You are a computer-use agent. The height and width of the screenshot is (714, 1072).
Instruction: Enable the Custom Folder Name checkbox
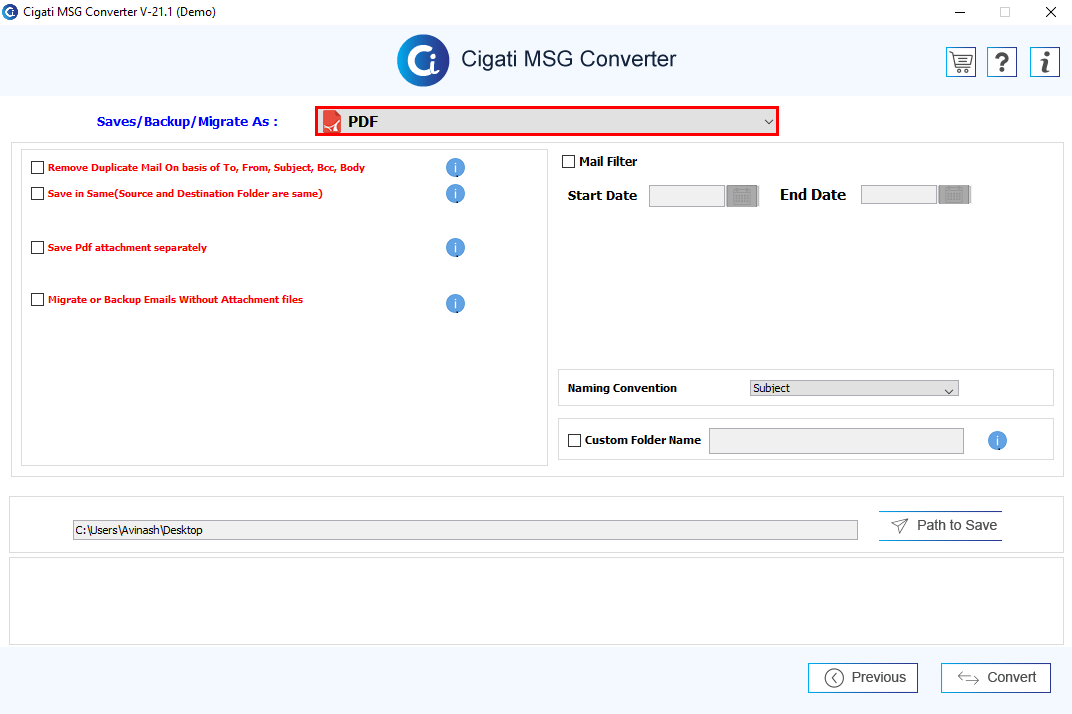[574, 440]
